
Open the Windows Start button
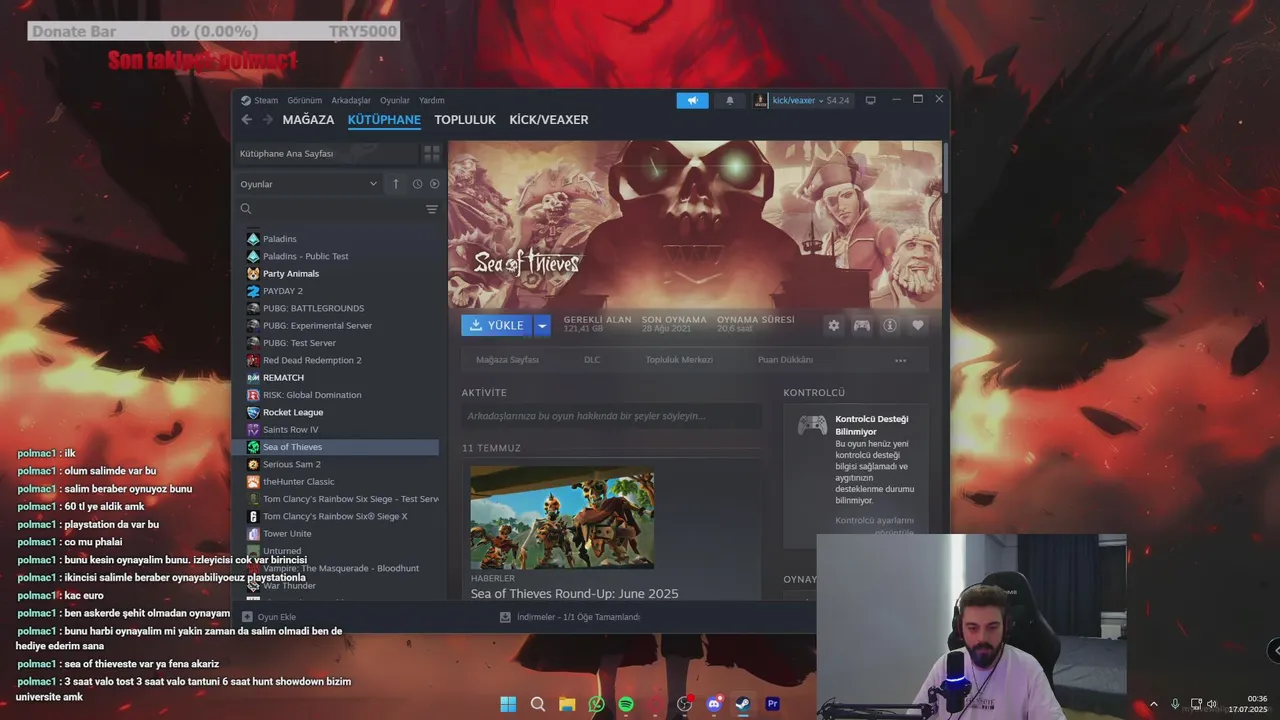[x=508, y=704]
